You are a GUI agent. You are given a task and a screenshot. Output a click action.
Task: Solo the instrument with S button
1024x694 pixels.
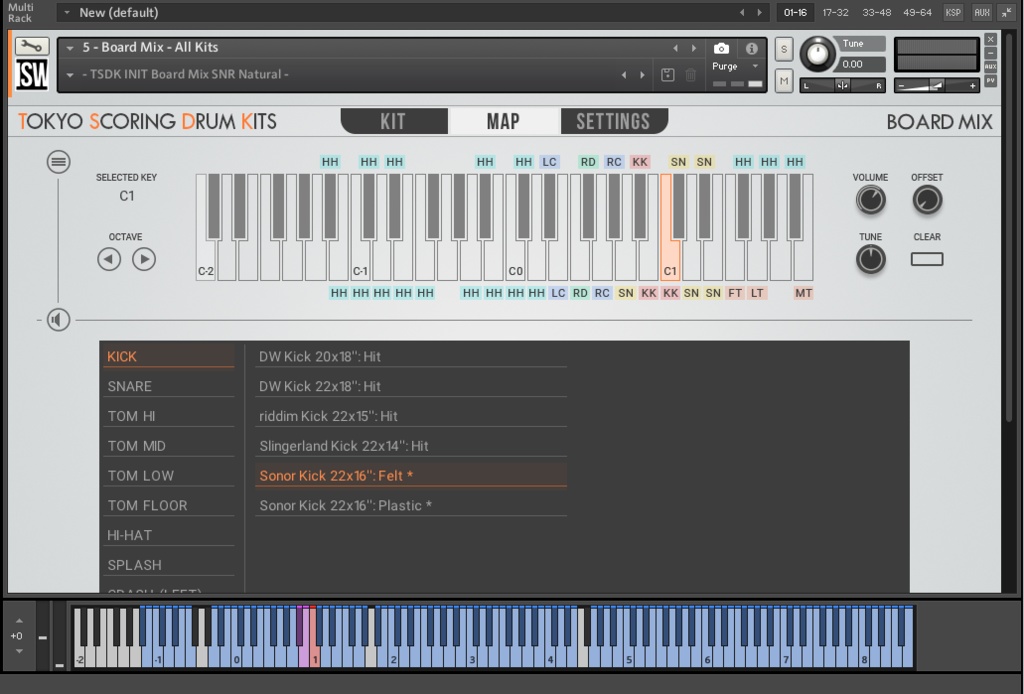pyautogui.click(x=784, y=49)
